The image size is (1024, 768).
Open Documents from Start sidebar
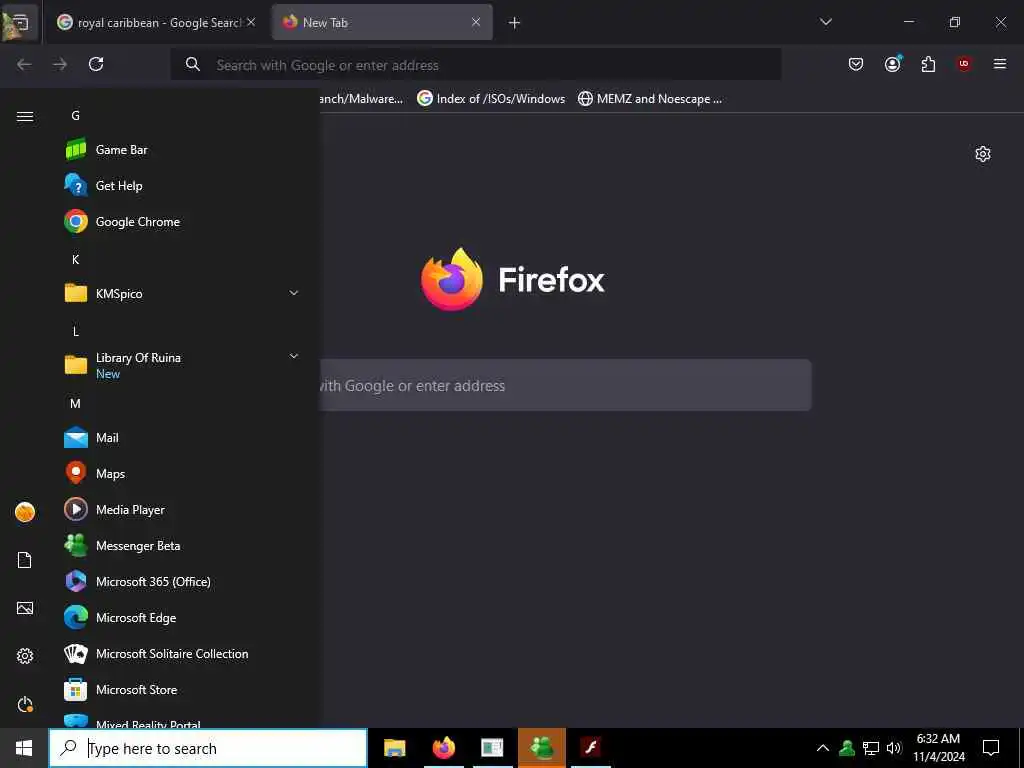pos(25,560)
